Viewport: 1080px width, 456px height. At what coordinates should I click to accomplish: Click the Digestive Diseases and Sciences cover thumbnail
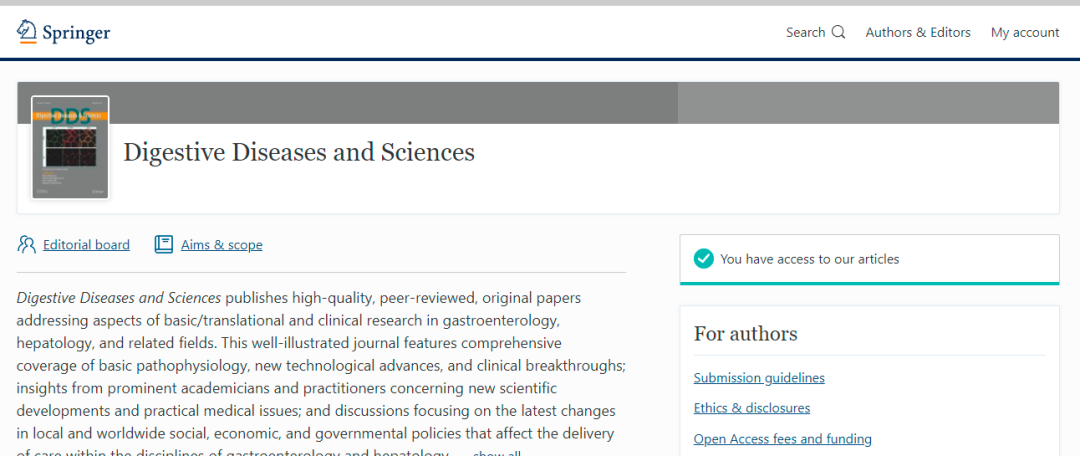point(70,147)
